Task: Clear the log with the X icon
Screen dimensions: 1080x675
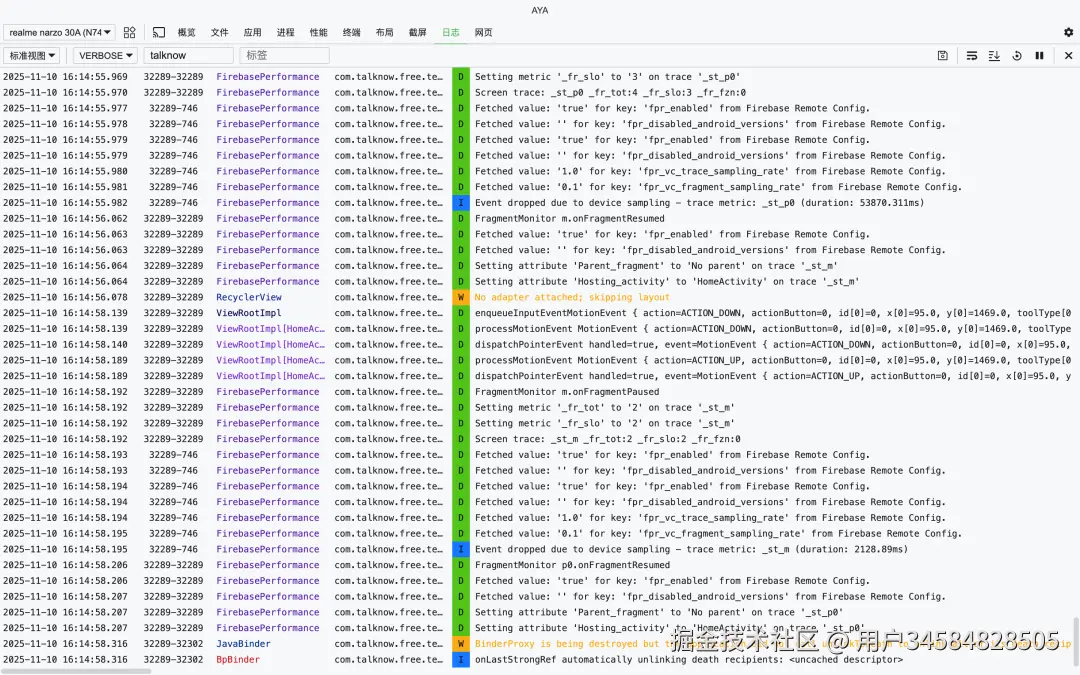Action: coord(1068,56)
